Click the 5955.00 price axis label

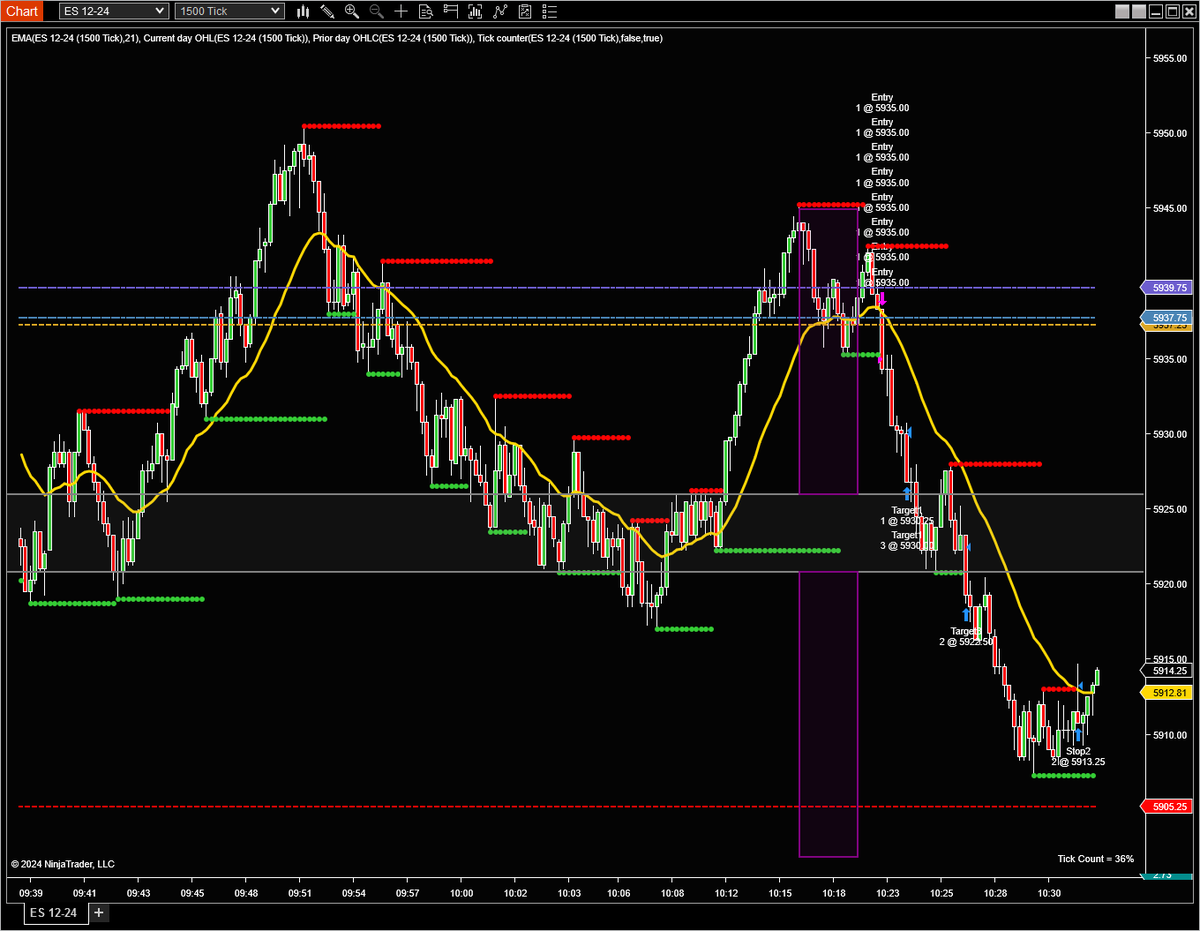(x=1168, y=58)
